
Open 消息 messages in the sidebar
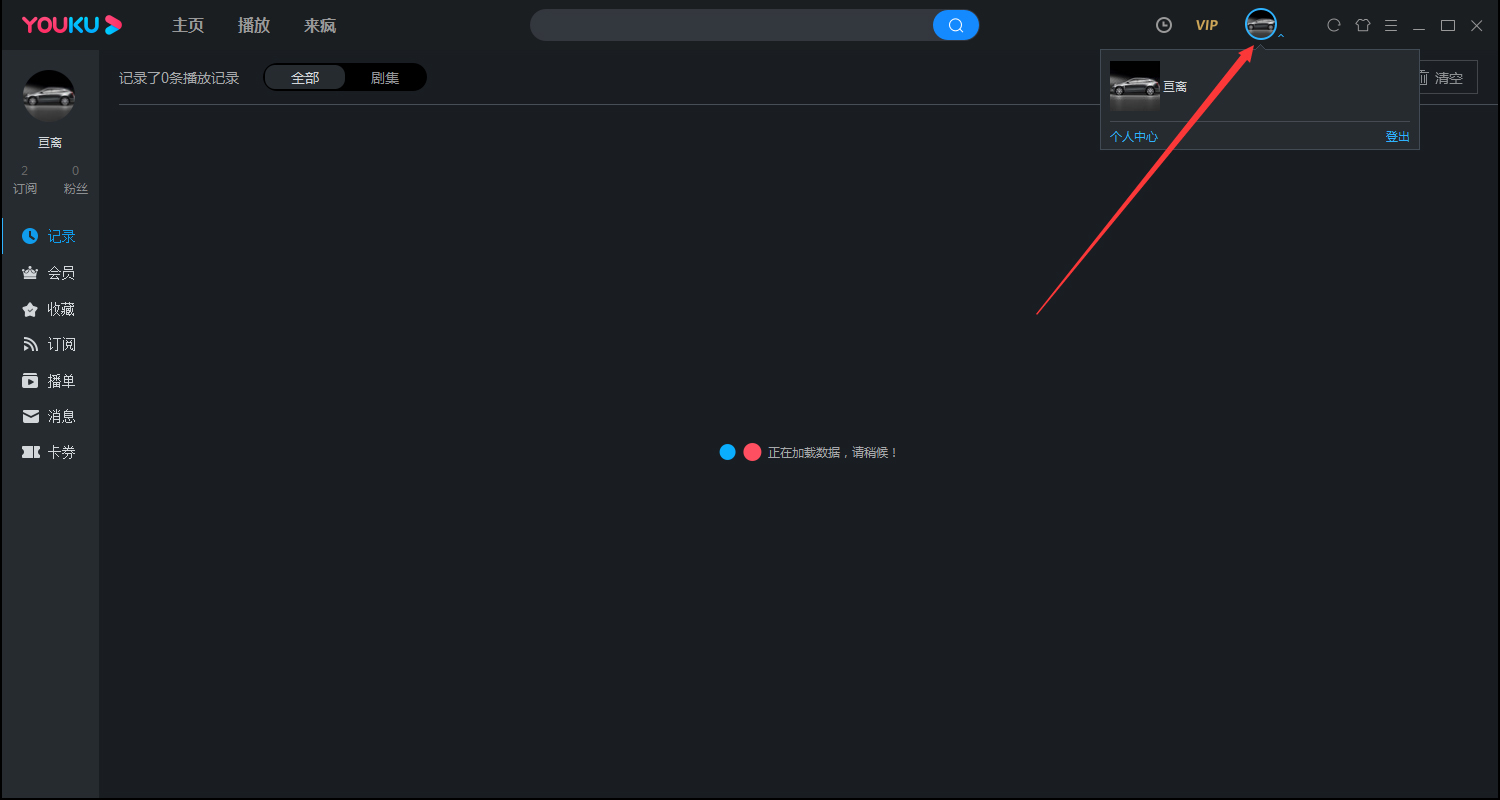point(50,416)
